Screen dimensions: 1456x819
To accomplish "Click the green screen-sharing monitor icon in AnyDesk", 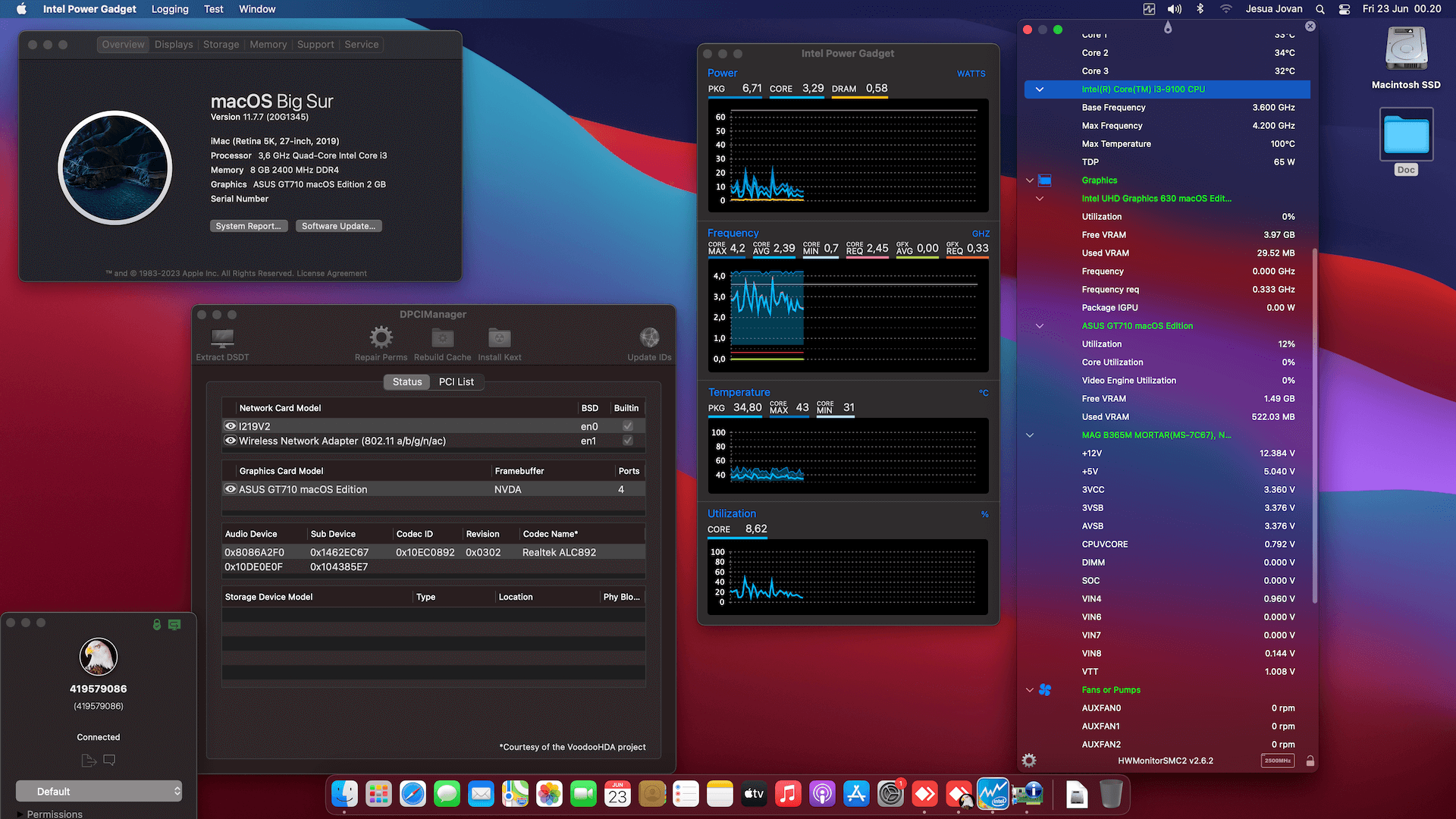I will [174, 625].
